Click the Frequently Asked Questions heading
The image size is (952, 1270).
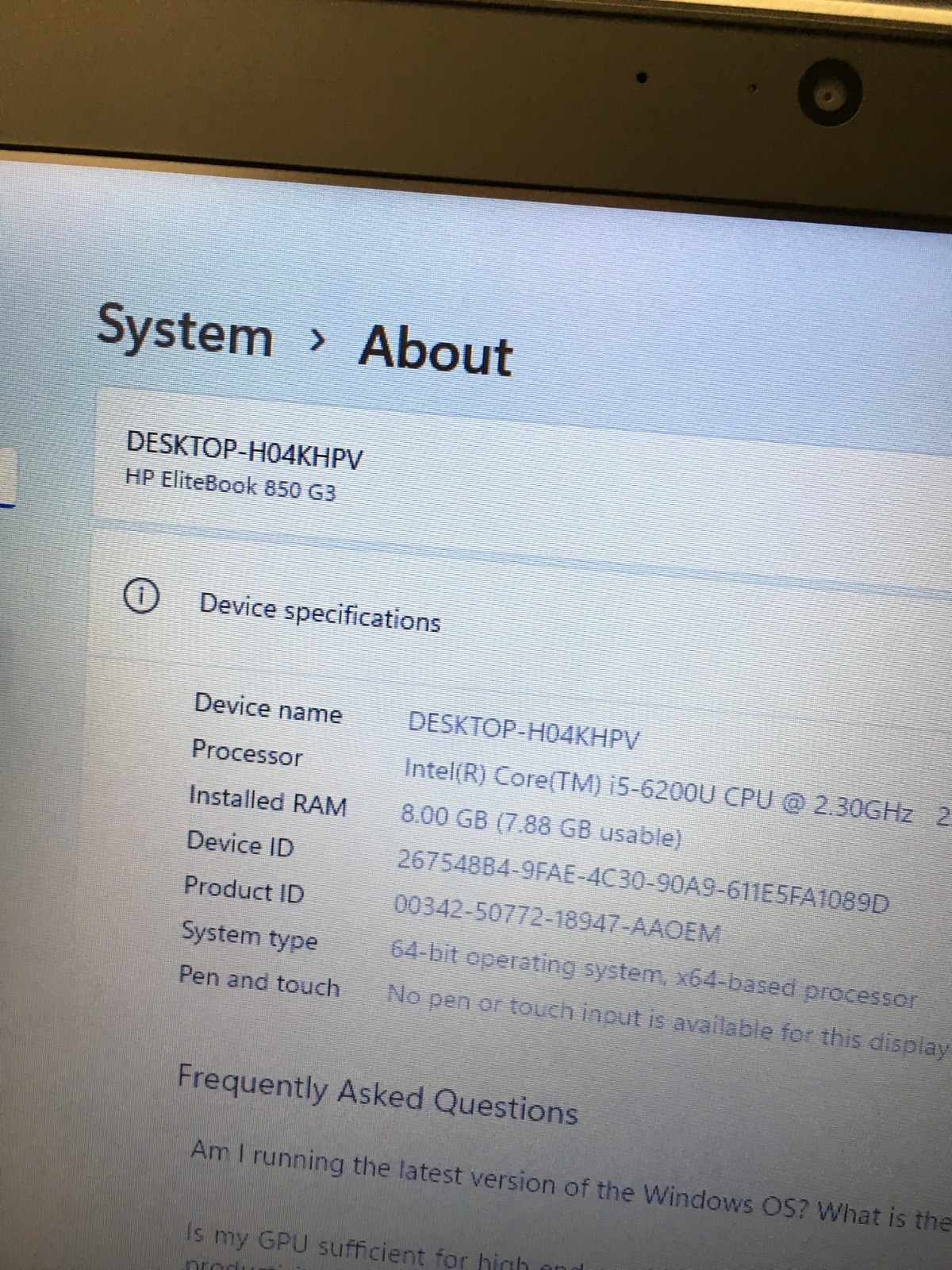point(378,1095)
